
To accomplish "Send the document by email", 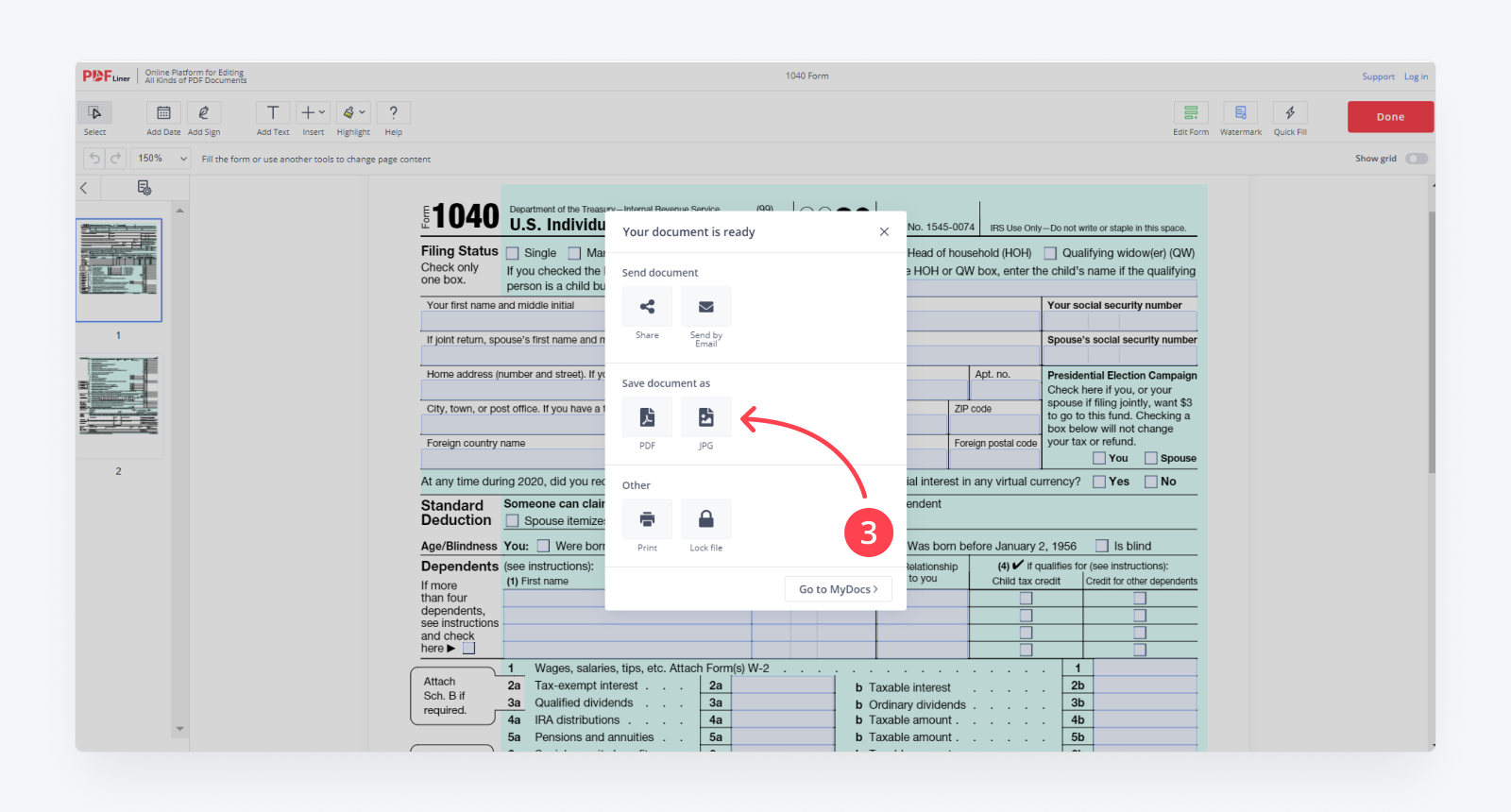I will pyautogui.click(x=705, y=307).
